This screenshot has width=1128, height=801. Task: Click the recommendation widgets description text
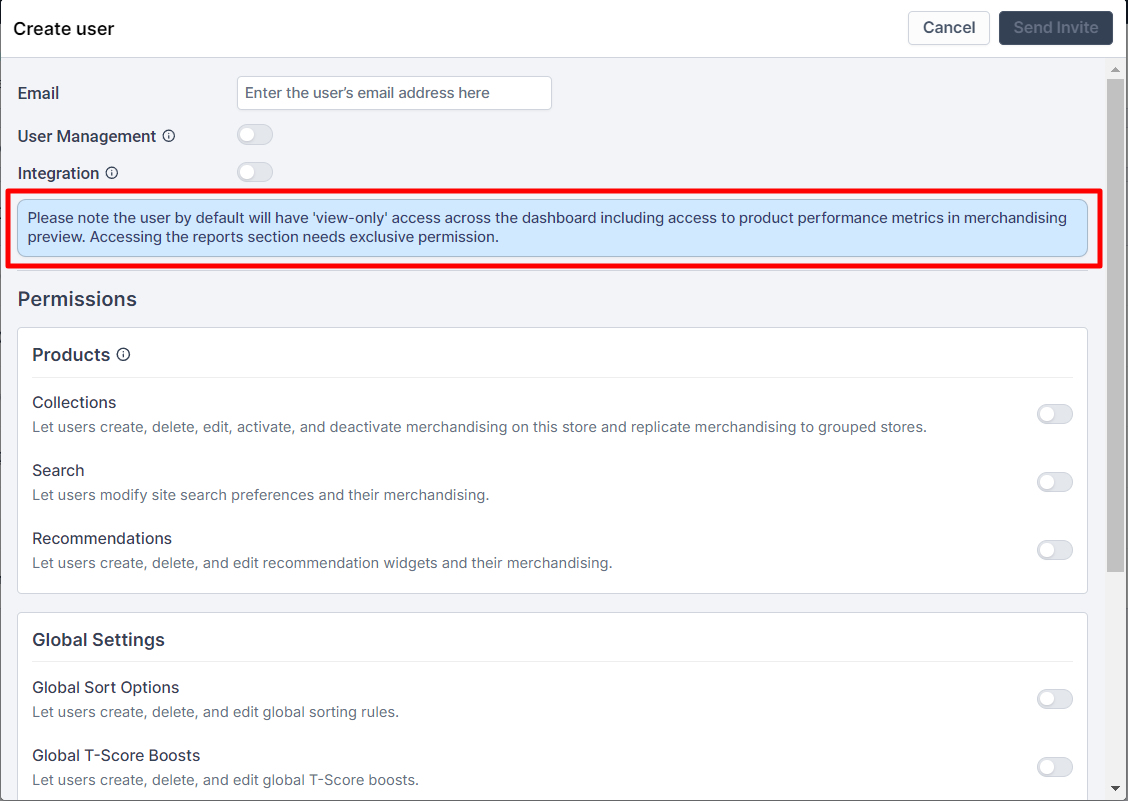(x=322, y=563)
